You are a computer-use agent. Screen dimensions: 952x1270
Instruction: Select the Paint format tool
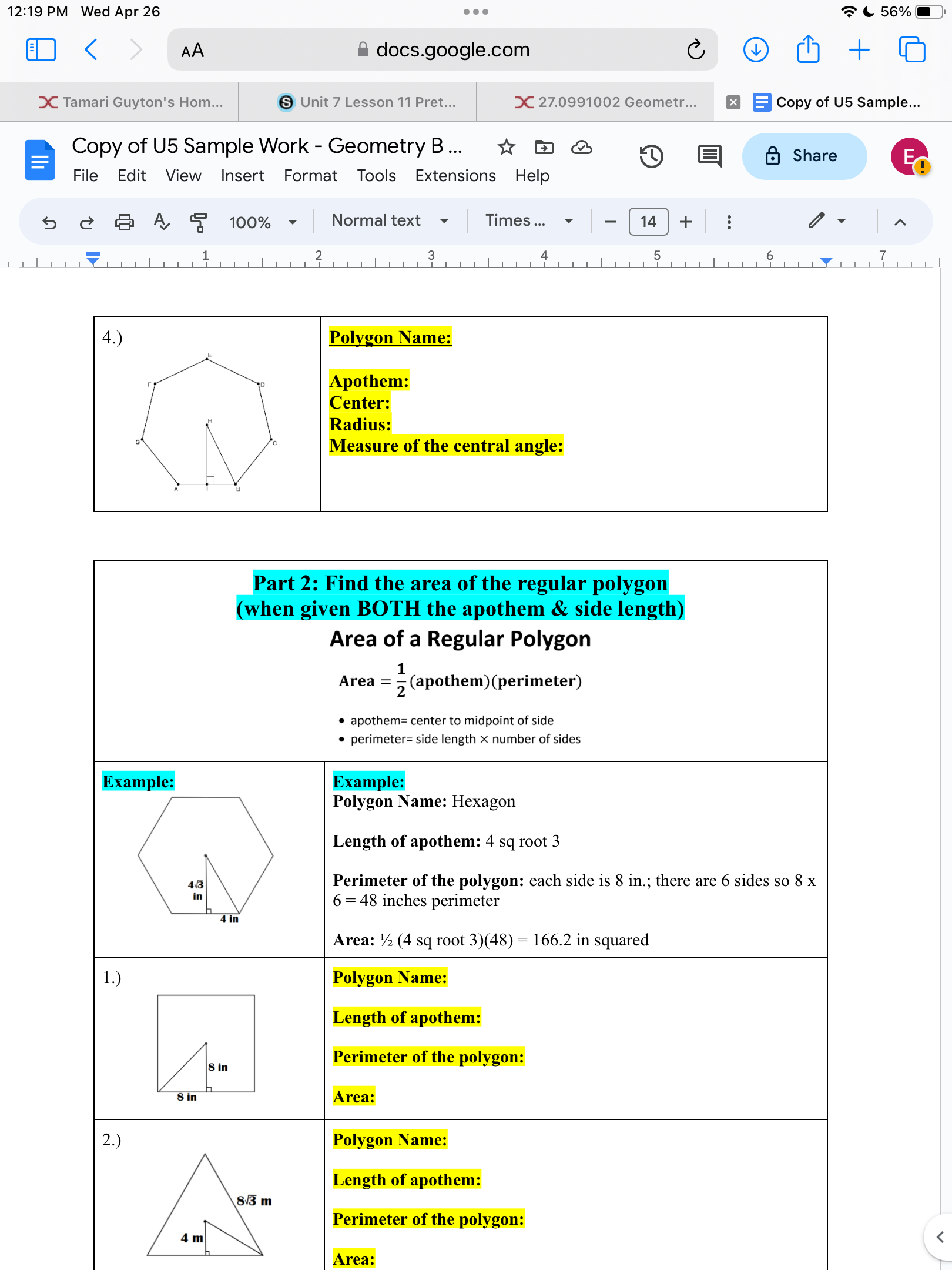coord(199,222)
